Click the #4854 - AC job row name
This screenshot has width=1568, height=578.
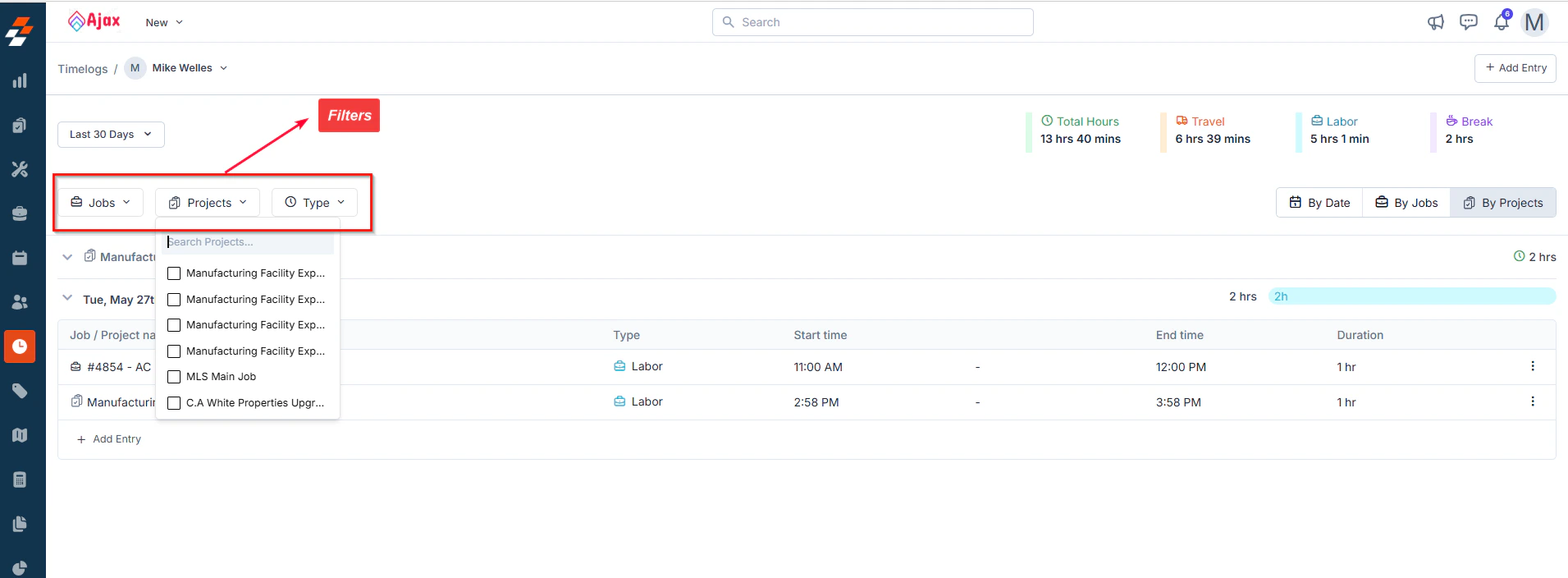tap(119, 367)
